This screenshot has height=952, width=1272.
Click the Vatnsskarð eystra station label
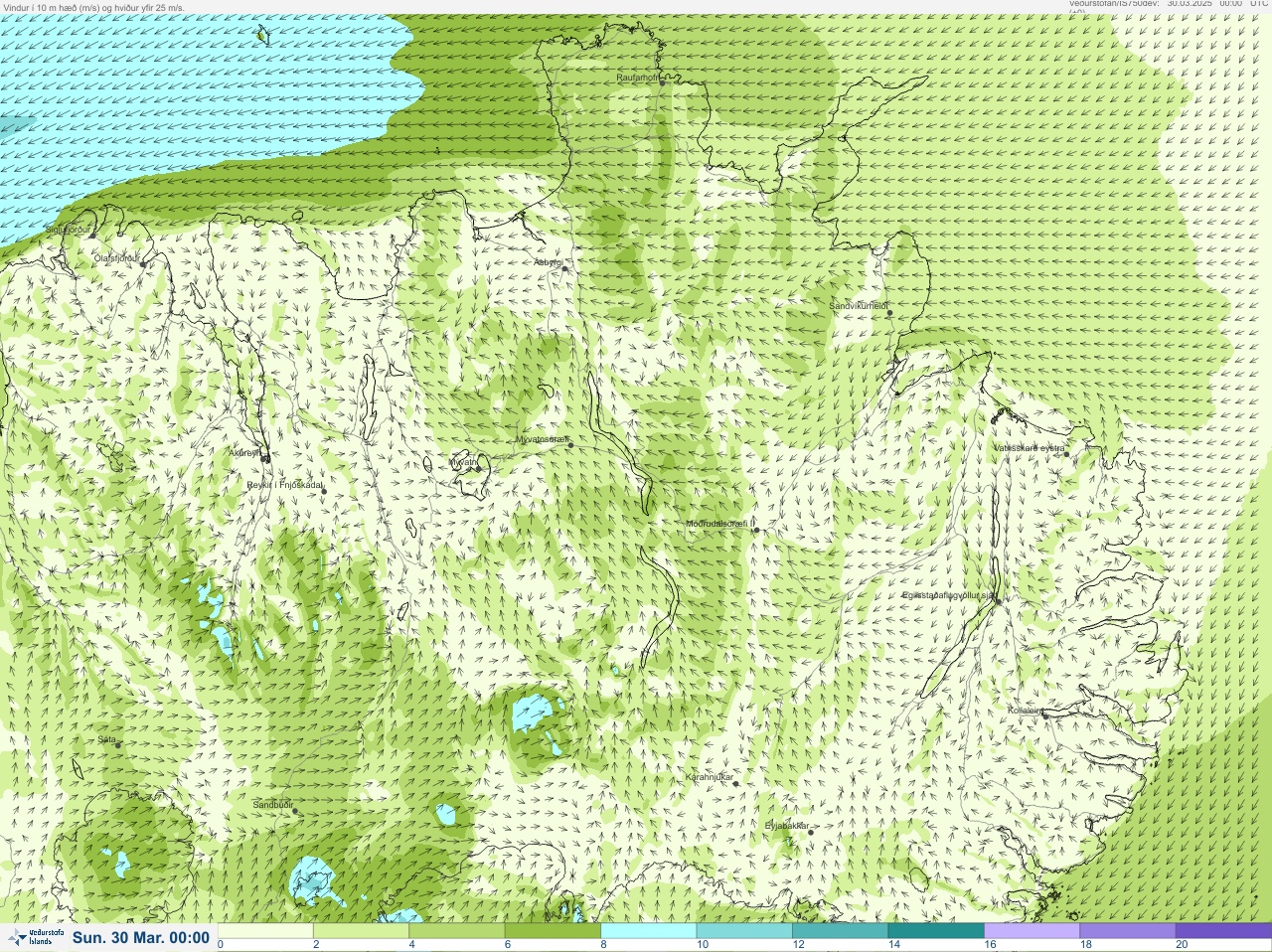click(1030, 448)
